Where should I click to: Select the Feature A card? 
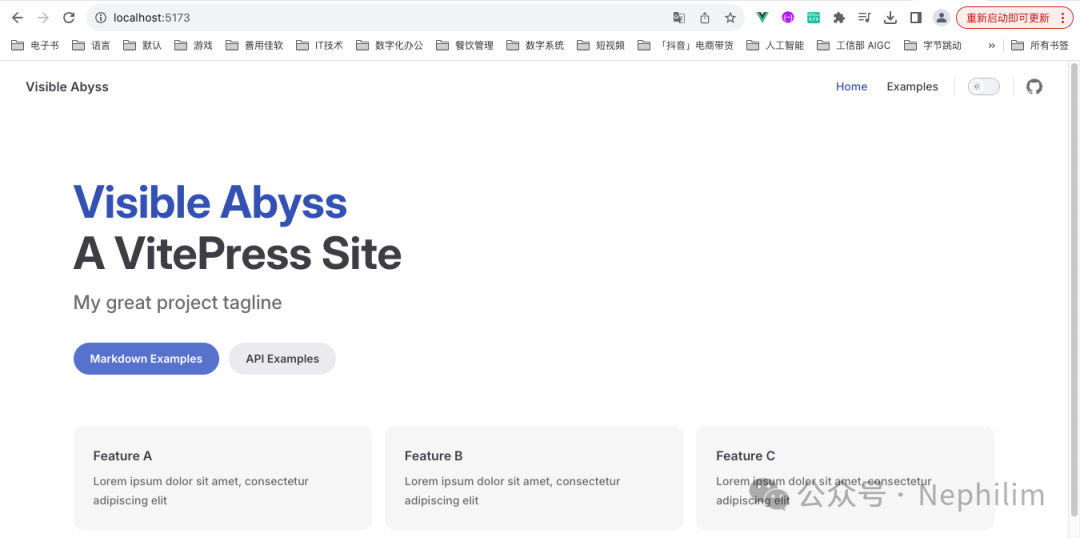222,477
